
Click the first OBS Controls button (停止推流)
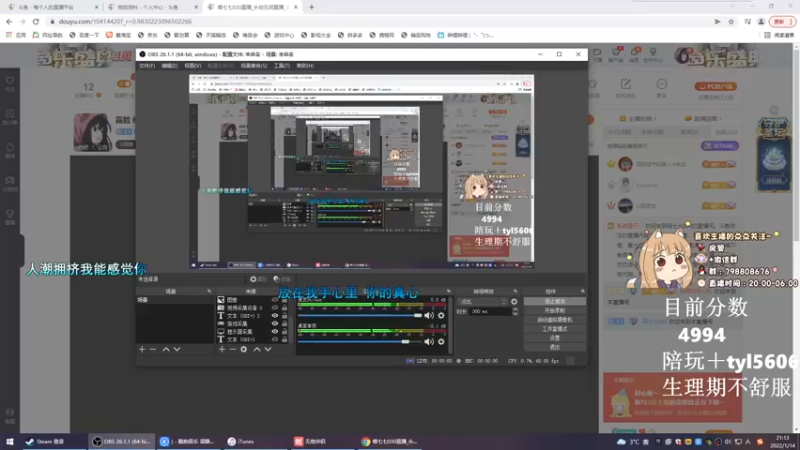[555, 302]
